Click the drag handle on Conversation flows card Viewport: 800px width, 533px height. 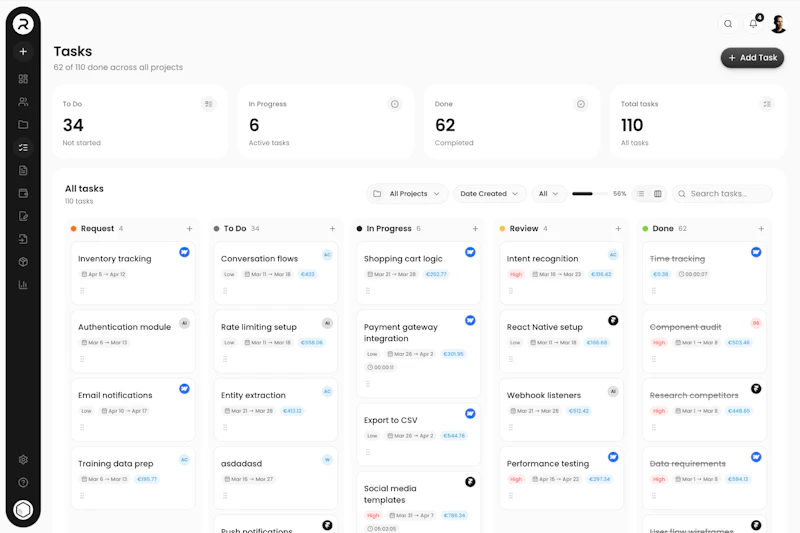tap(225, 291)
